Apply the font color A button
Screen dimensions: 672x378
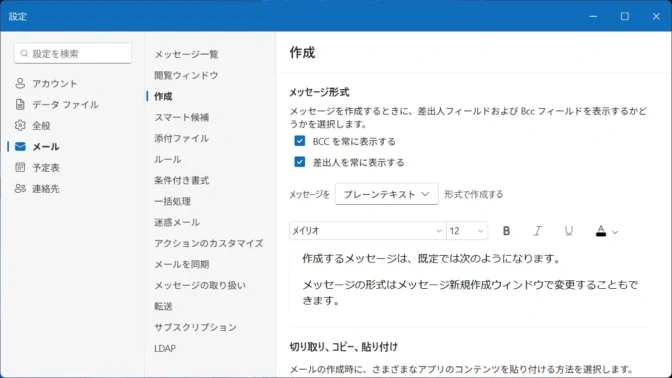[601, 231]
